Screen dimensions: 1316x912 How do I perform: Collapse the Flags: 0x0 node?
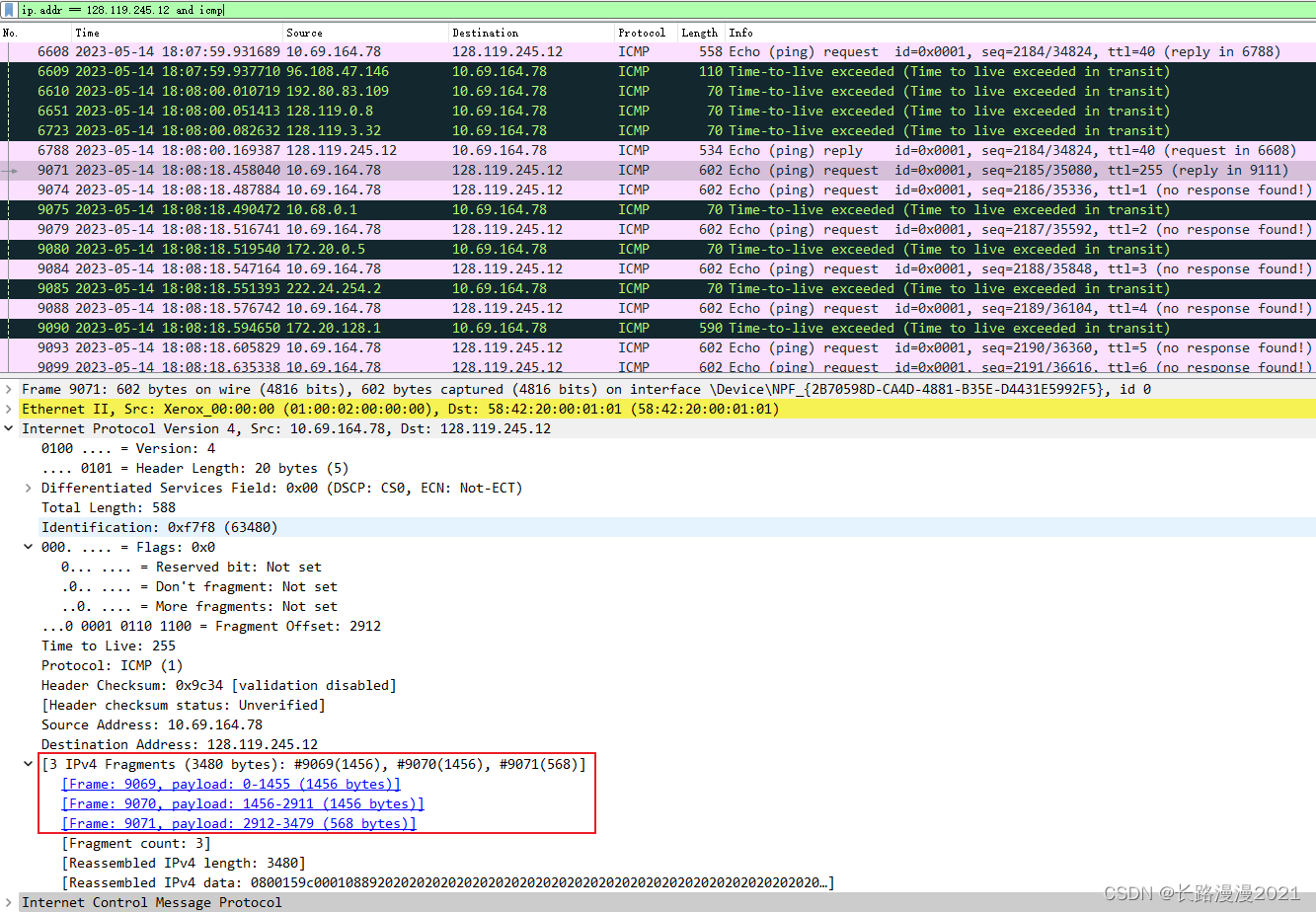click(30, 547)
